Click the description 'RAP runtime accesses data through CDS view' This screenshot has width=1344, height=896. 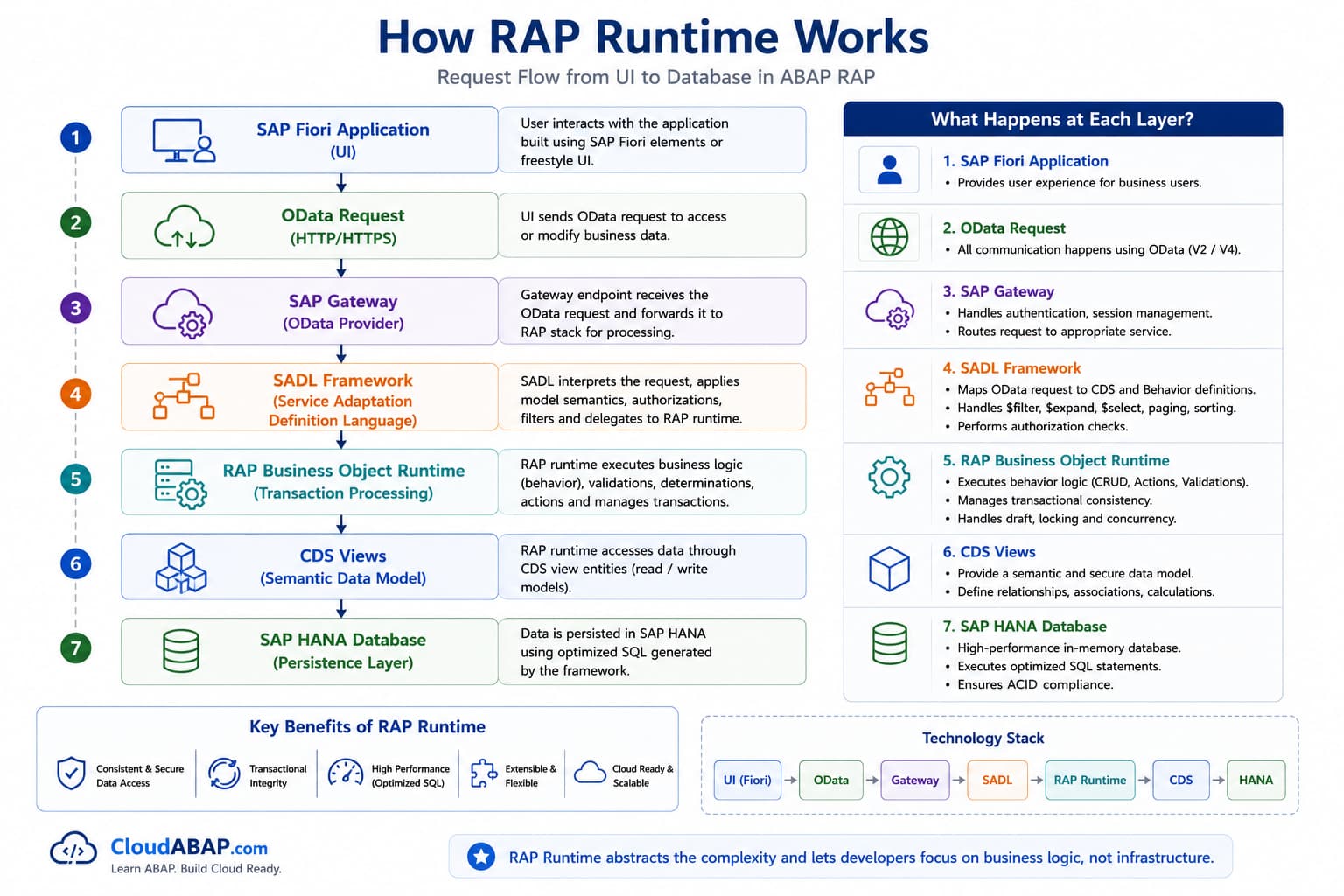pyautogui.click(x=628, y=569)
